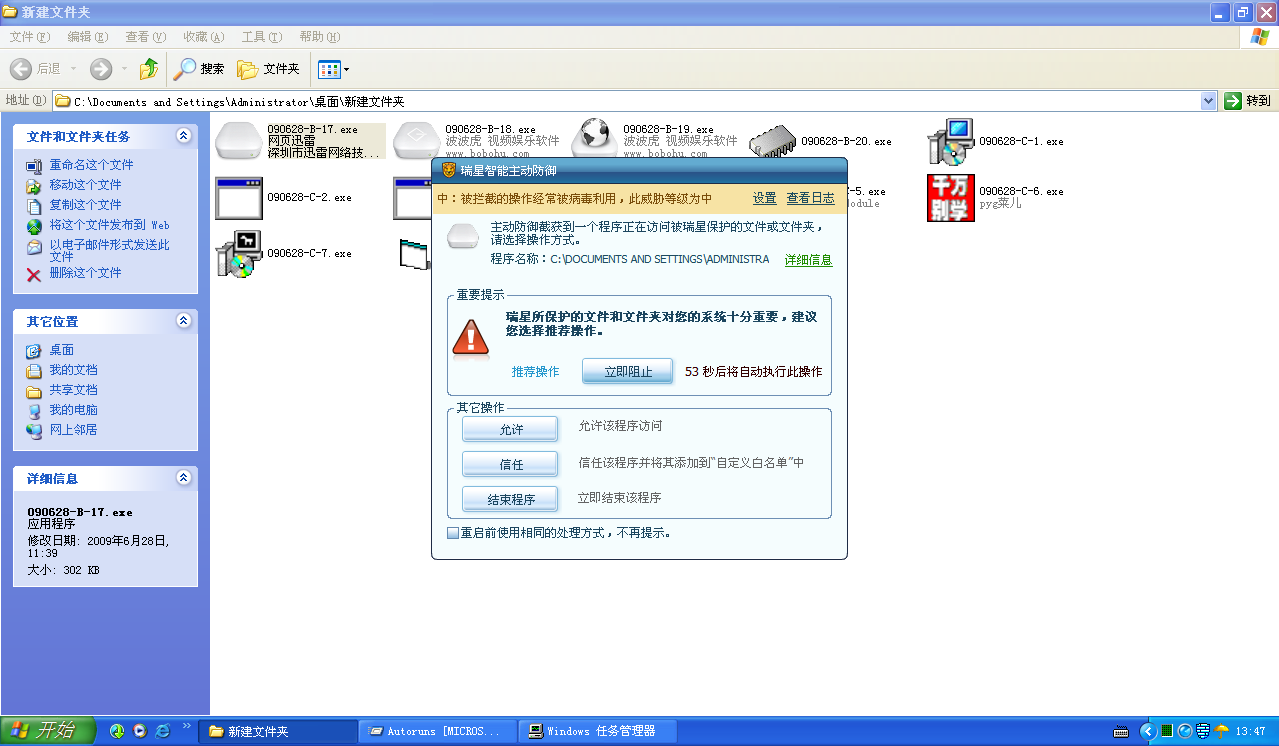Go to 桌面 in other places
The height and width of the screenshot is (746, 1279).
tap(61, 350)
